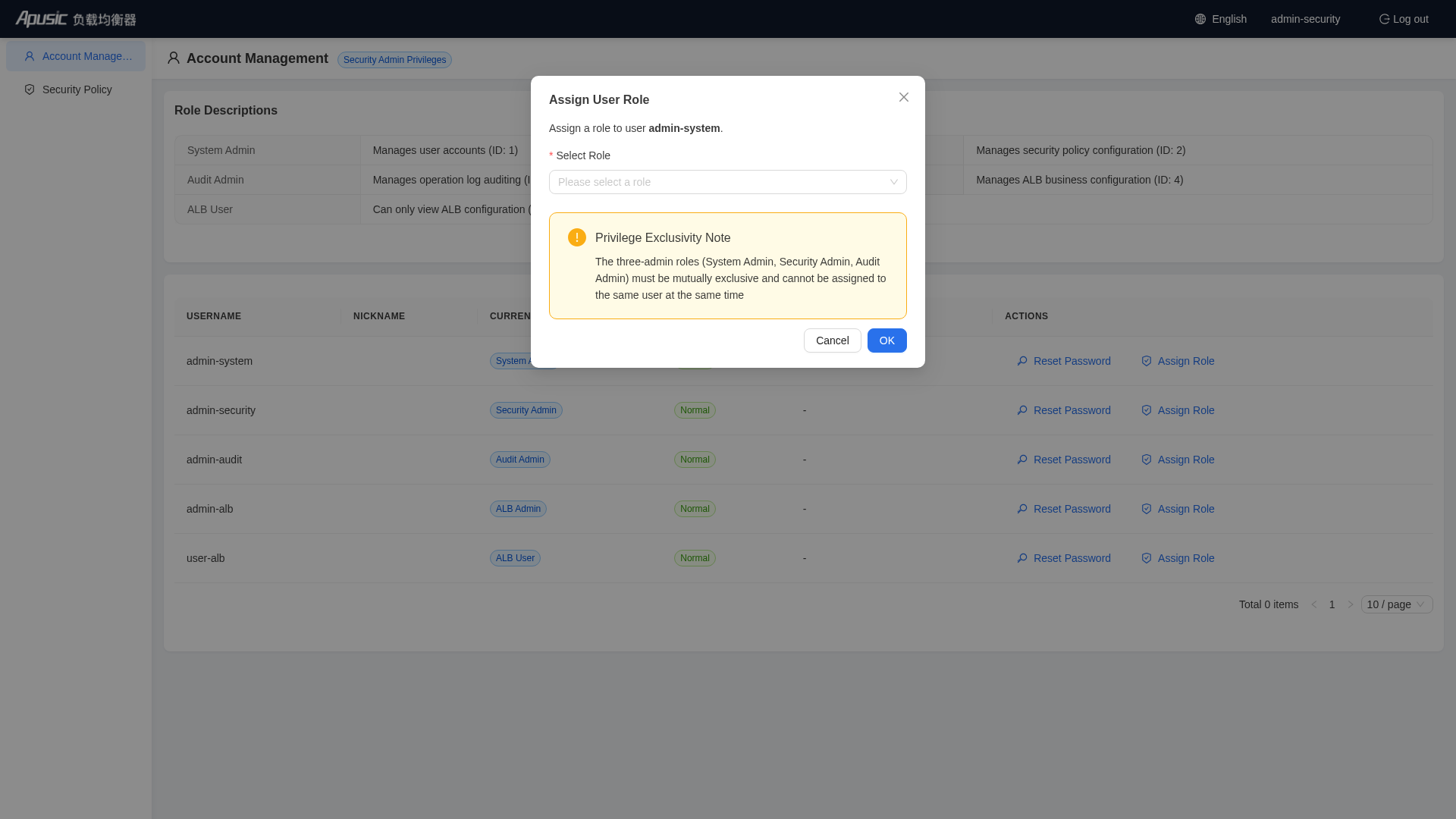This screenshot has height=819, width=1456.
Task: Close the Assign User Role dialog
Action: pyautogui.click(x=904, y=97)
